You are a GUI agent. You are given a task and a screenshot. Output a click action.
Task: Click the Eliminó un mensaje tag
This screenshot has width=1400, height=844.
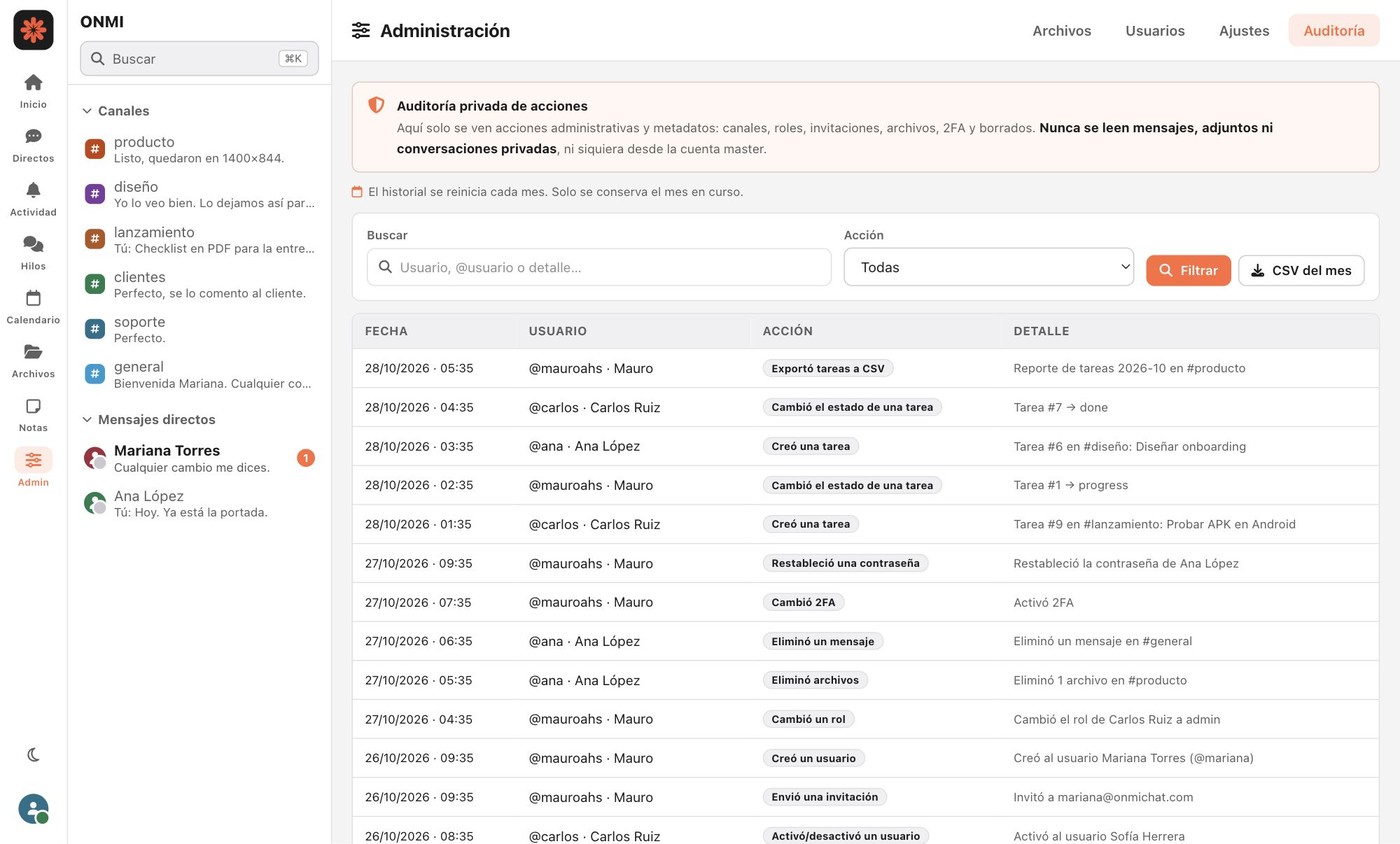pos(822,641)
